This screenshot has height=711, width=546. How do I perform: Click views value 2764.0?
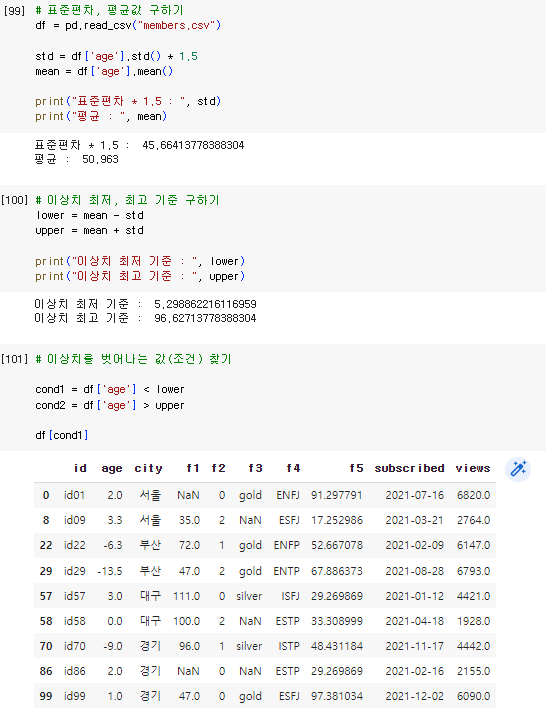[473, 520]
